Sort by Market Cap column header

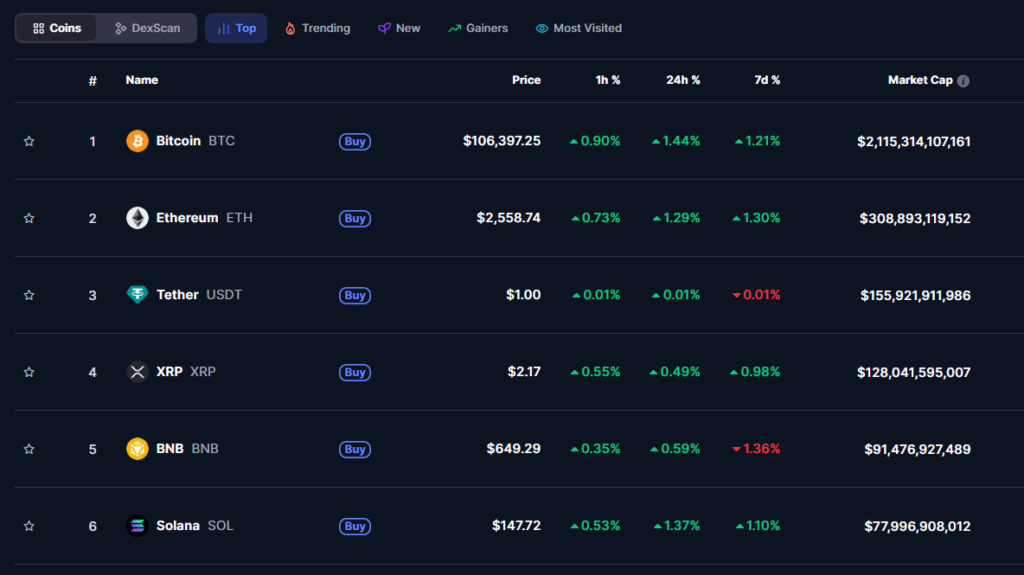[920, 80]
